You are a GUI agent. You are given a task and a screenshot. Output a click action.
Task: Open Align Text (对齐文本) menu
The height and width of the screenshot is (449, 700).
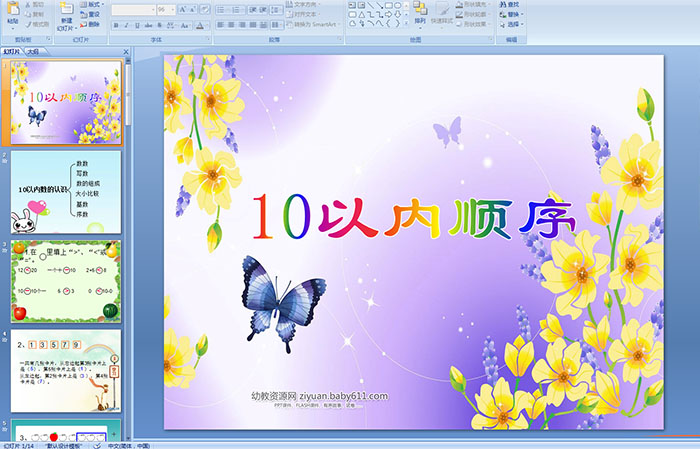click(303, 15)
